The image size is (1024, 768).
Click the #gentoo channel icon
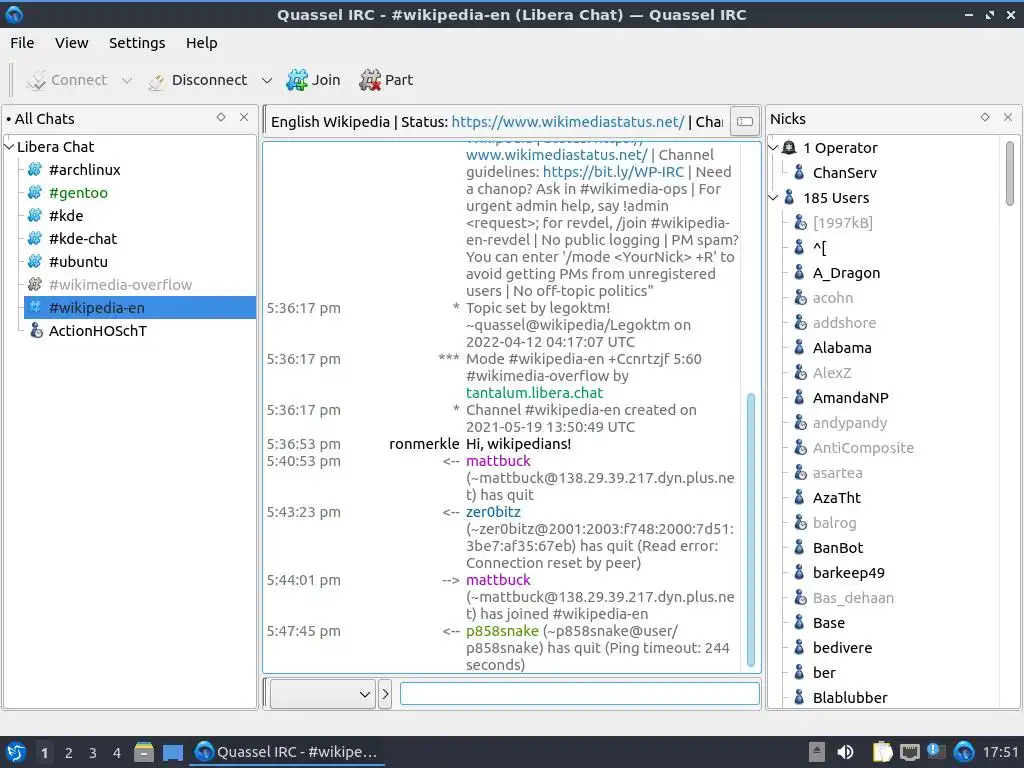point(35,193)
